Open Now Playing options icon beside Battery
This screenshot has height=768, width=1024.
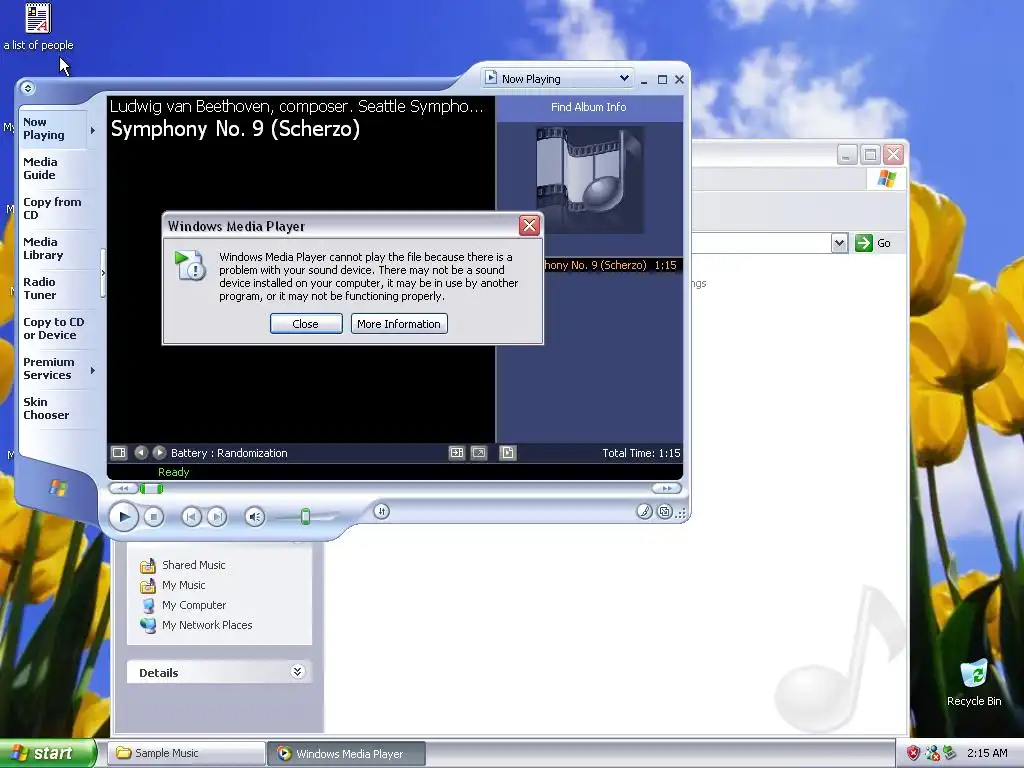pos(119,453)
